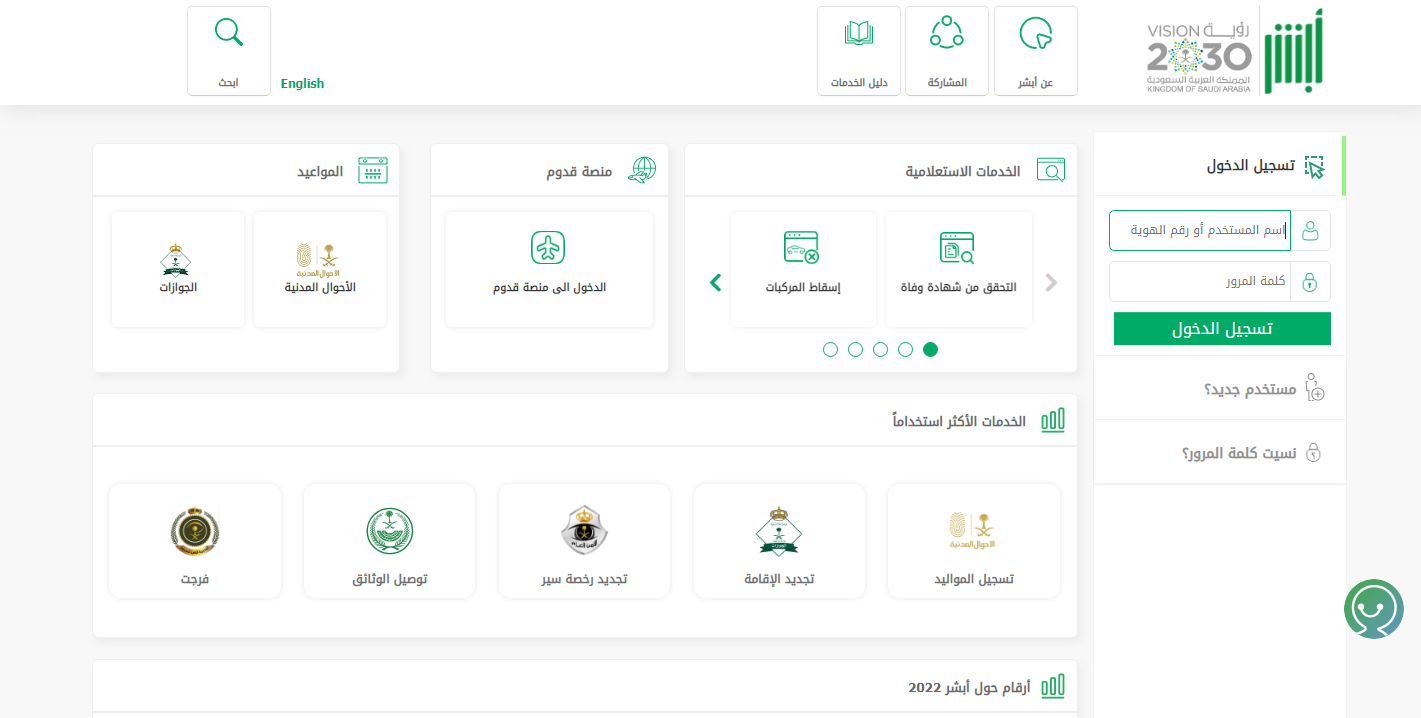The image size is (1421, 718).
Task: Open the "تجديد رخصة سير" service card
Action: coord(584,541)
